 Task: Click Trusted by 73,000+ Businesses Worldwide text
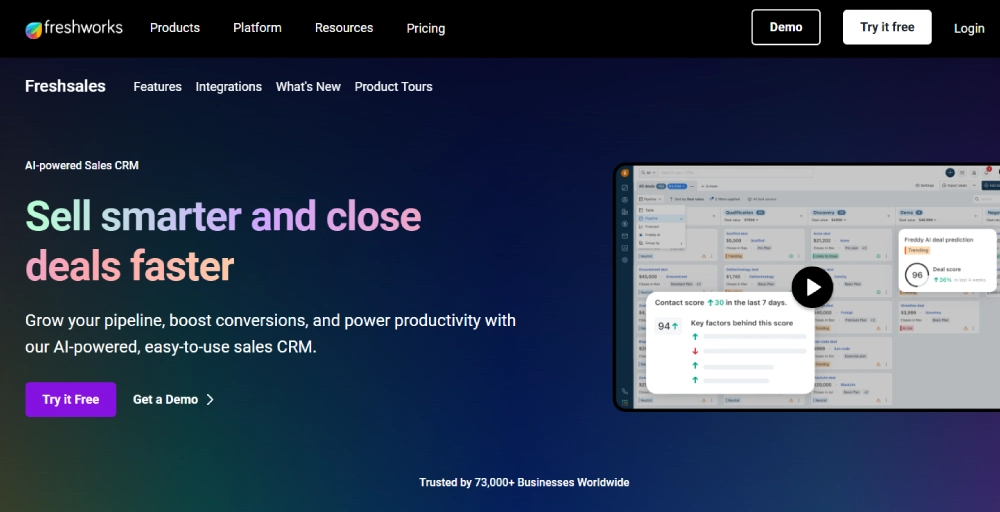[x=524, y=483]
